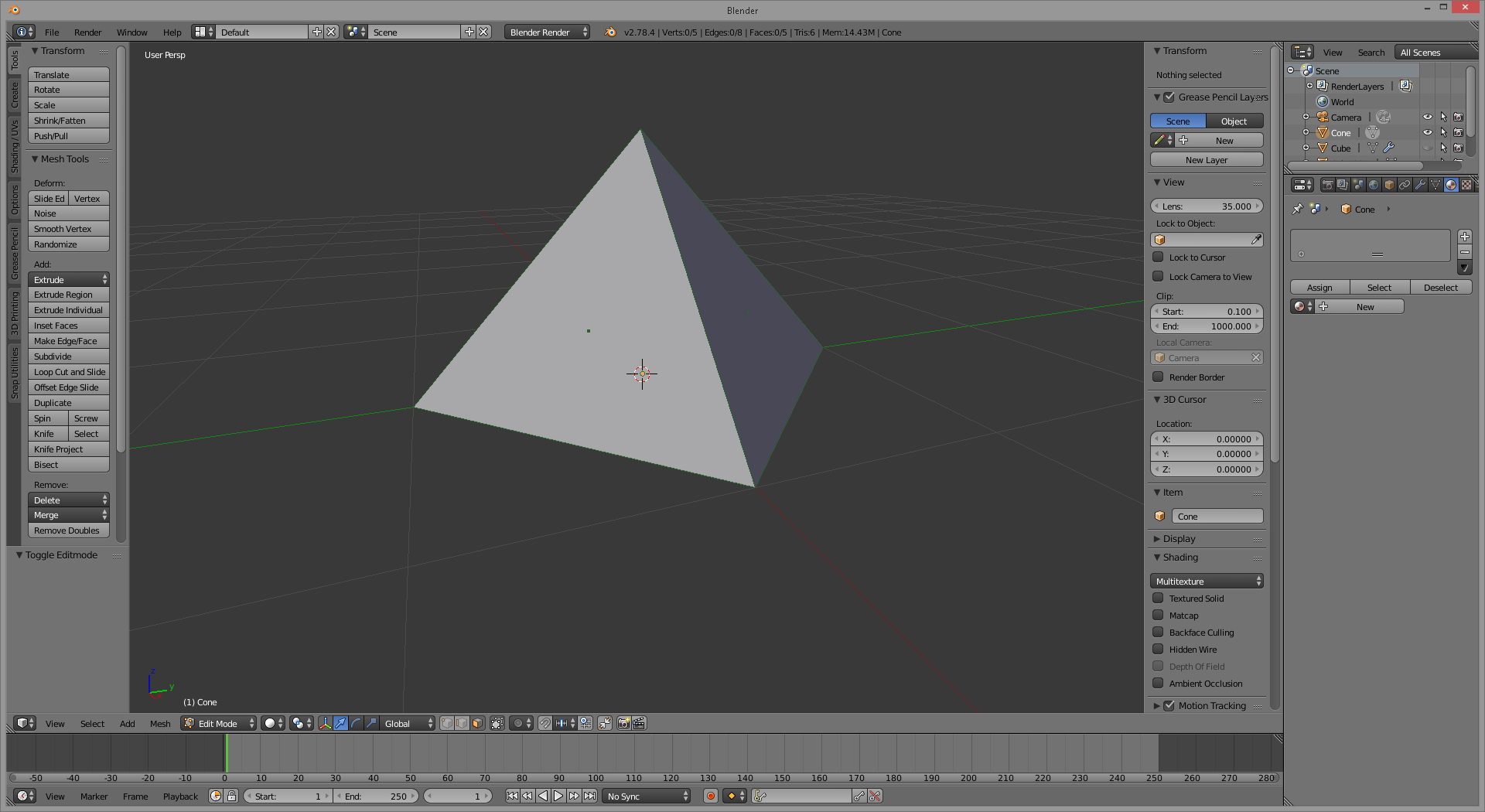Image resolution: width=1485 pixels, height=812 pixels.
Task: Click the play animation in reverse button
Action: [543, 796]
